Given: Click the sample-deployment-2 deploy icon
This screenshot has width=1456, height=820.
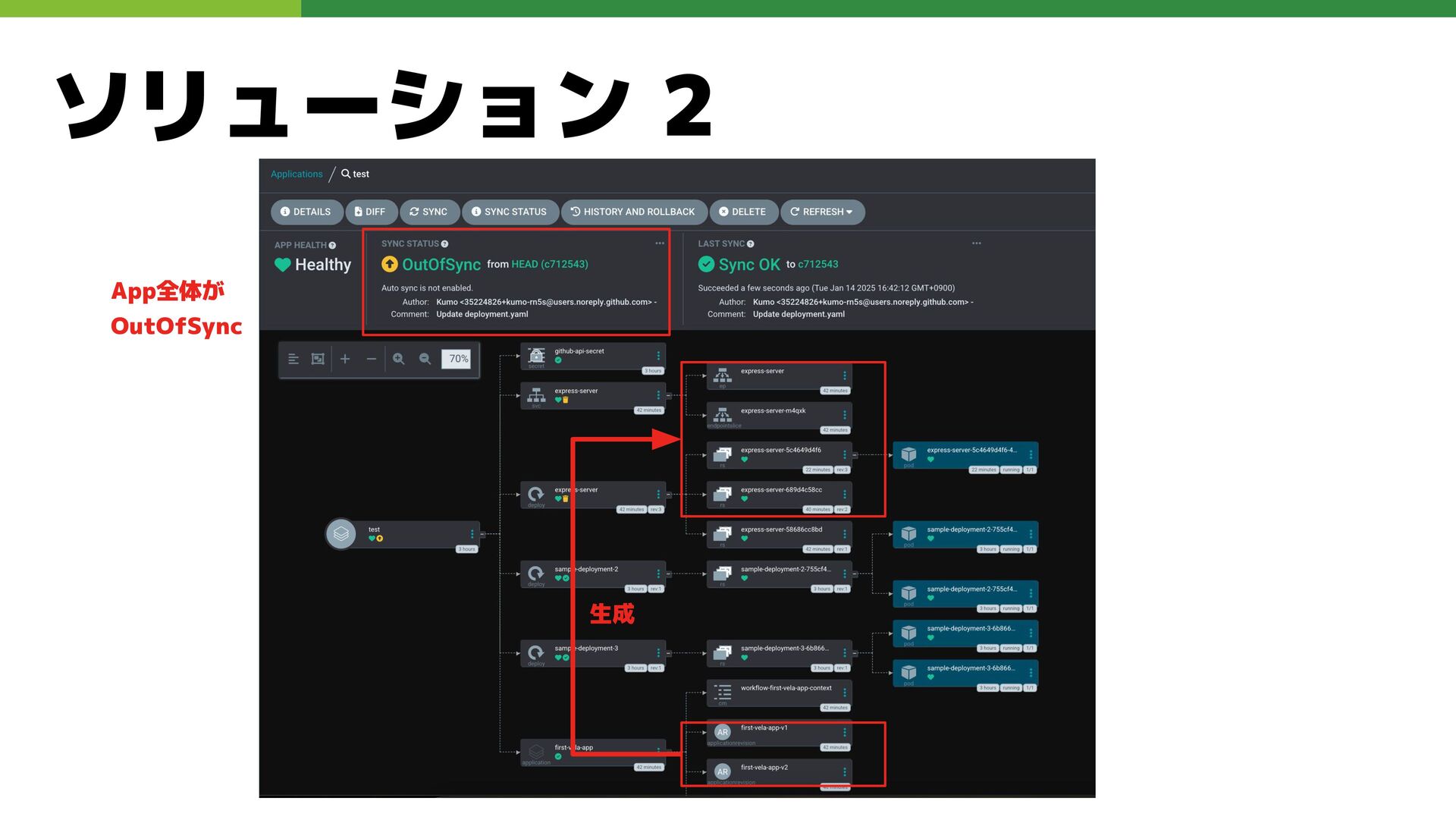Looking at the screenshot, I should click(536, 573).
